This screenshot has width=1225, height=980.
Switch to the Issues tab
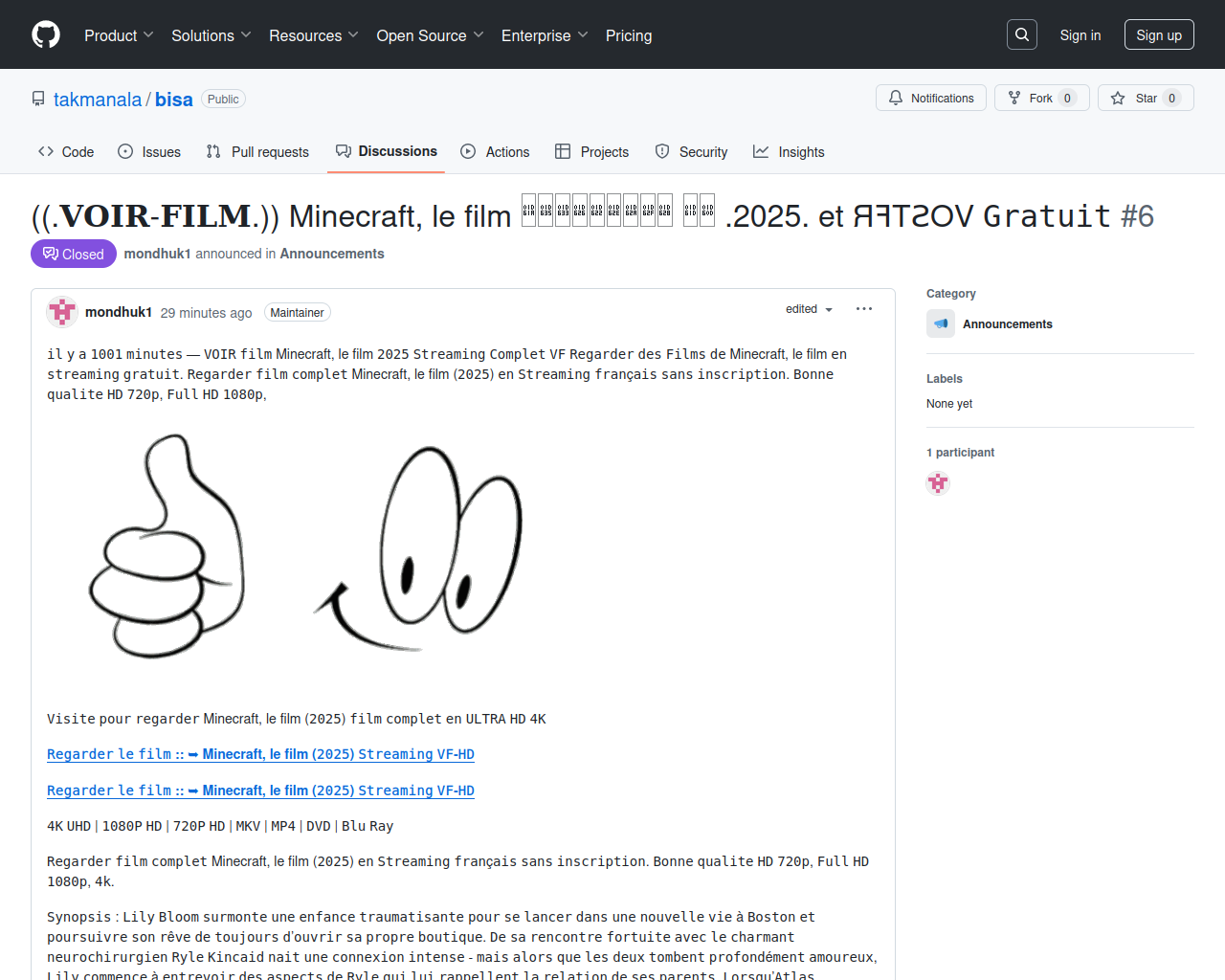(149, 151)
